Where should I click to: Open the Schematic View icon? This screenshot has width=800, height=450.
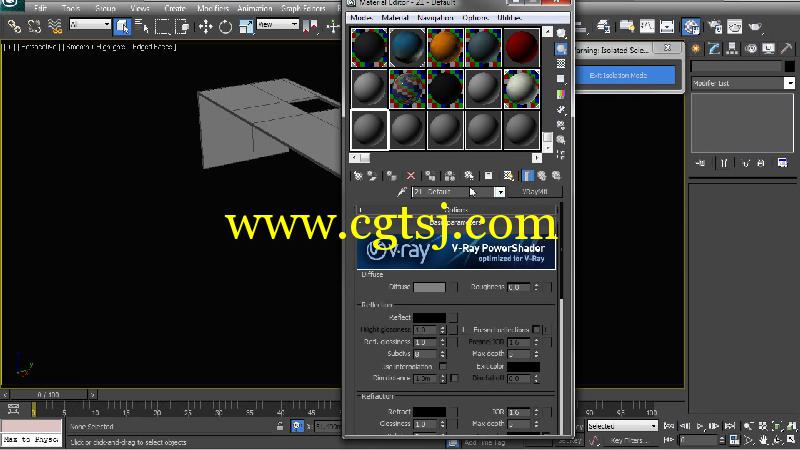(667, 26)
